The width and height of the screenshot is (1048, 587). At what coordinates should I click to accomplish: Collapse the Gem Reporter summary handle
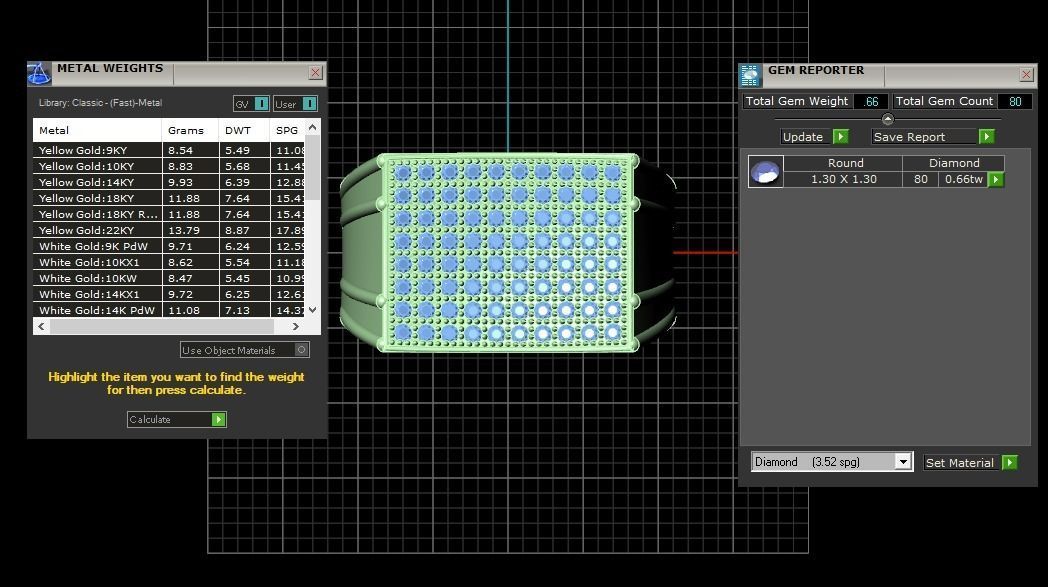888,119
